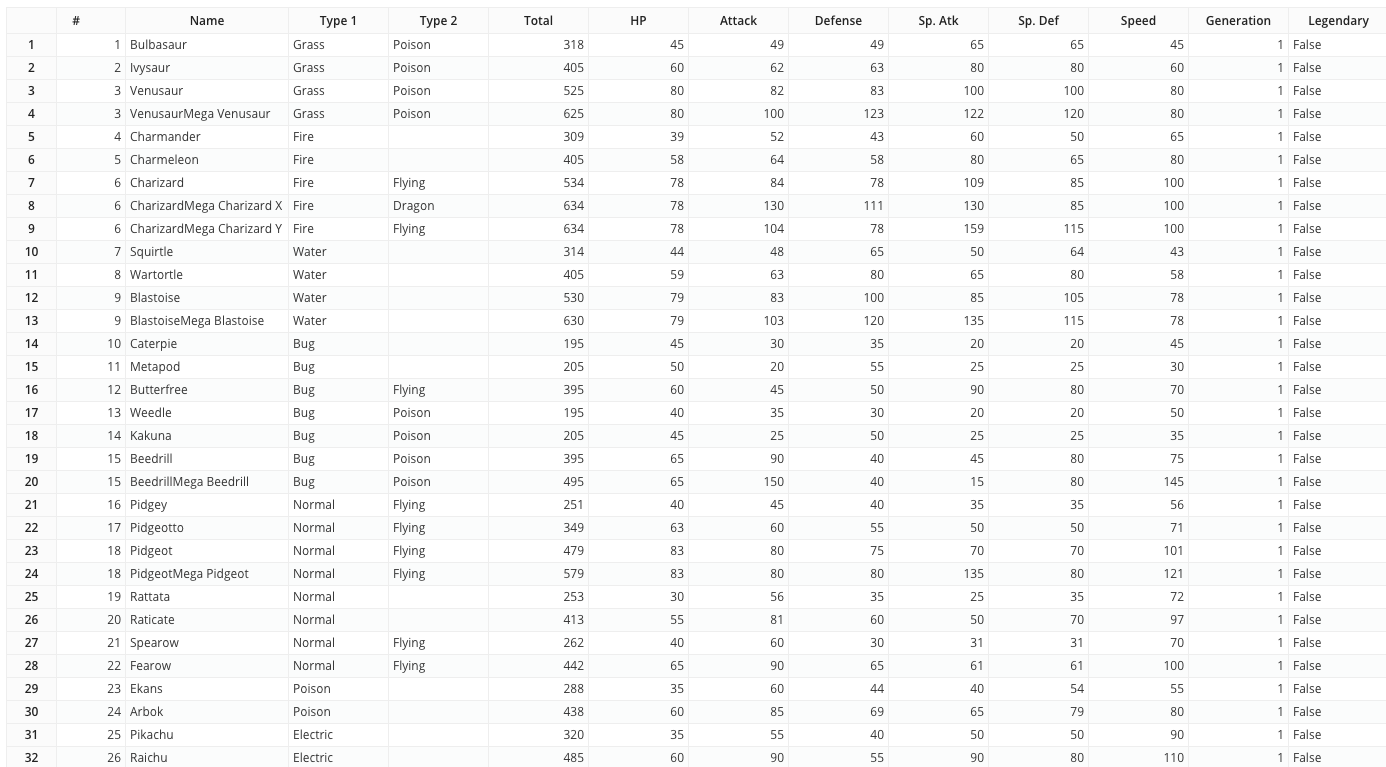
Task: Select the Legendary column header
Action: click(x=1338, y=20)
